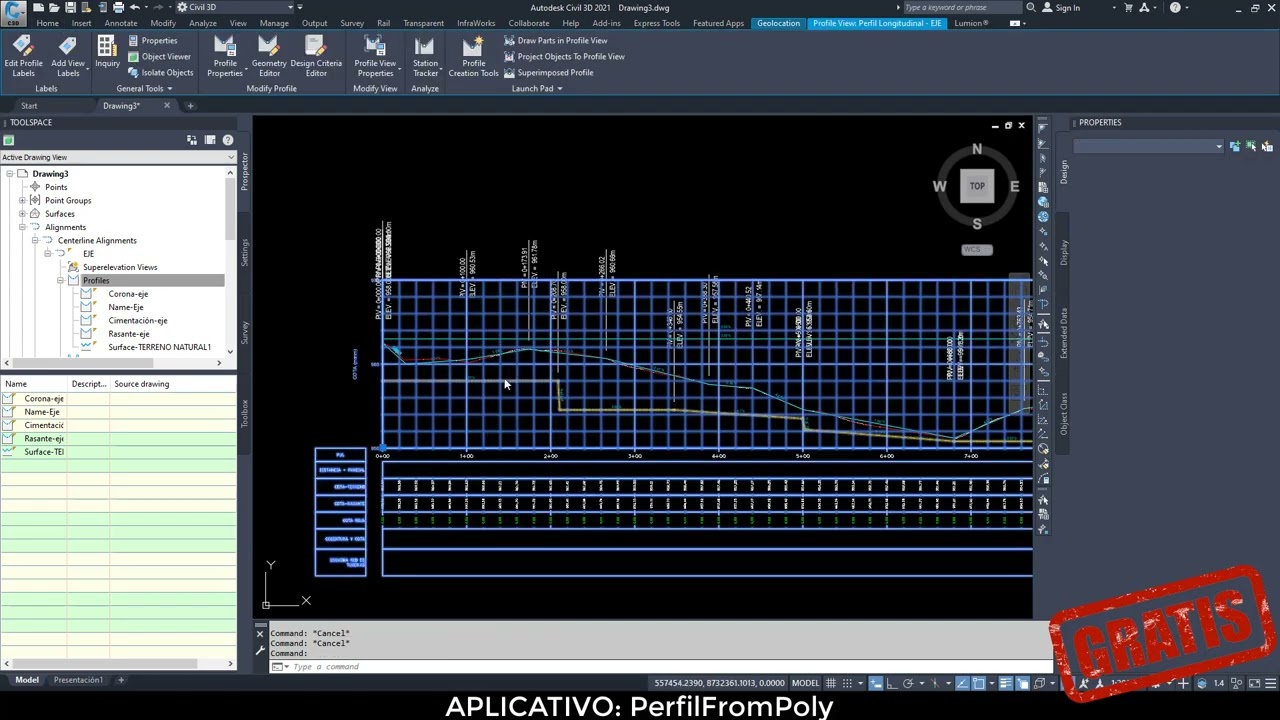Select Rasante-eje profile in the tree

click(128, 334)
